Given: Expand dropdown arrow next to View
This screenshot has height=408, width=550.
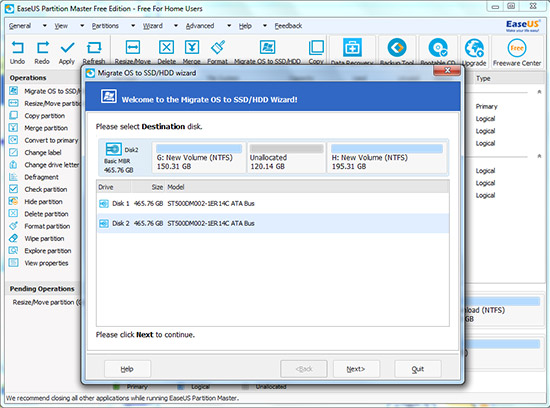Looking at the screenshot, I should pos(82,26).
